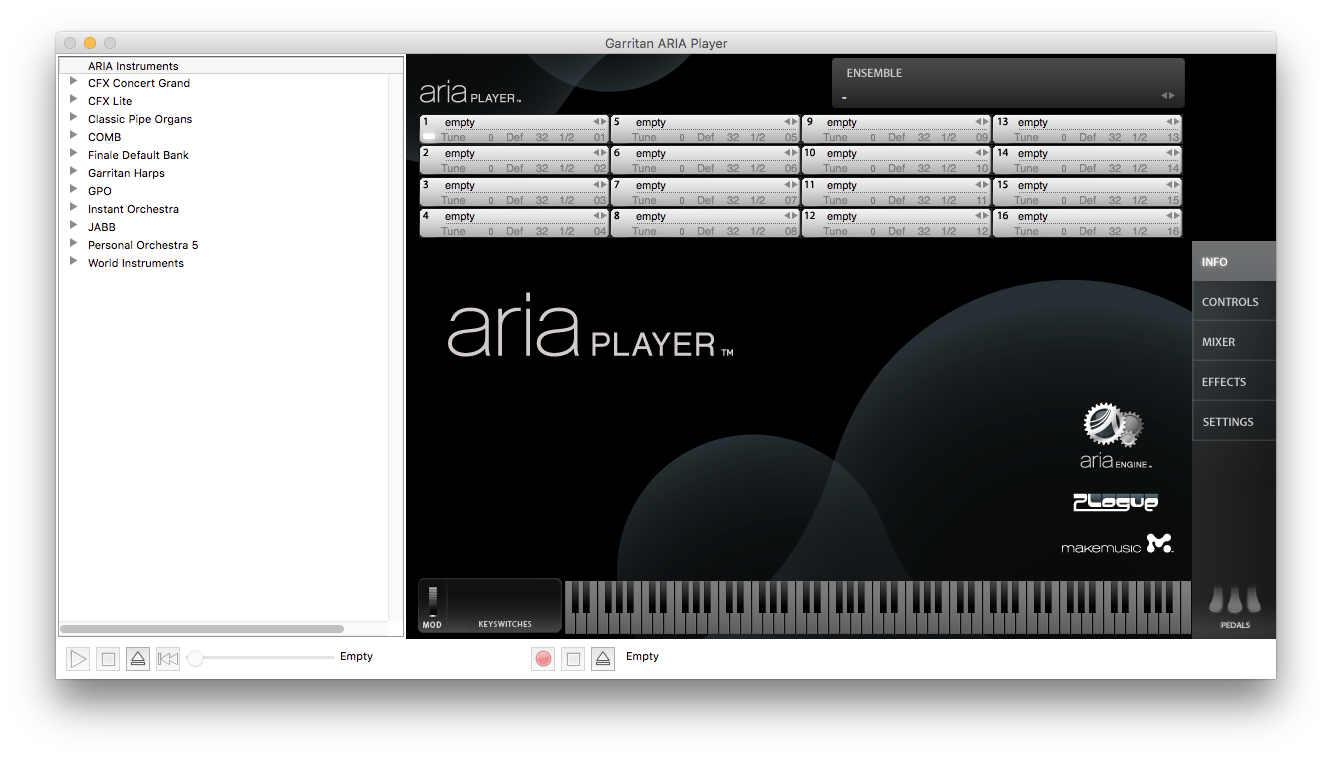Open the SETTINGS tab

(1234, 422)
